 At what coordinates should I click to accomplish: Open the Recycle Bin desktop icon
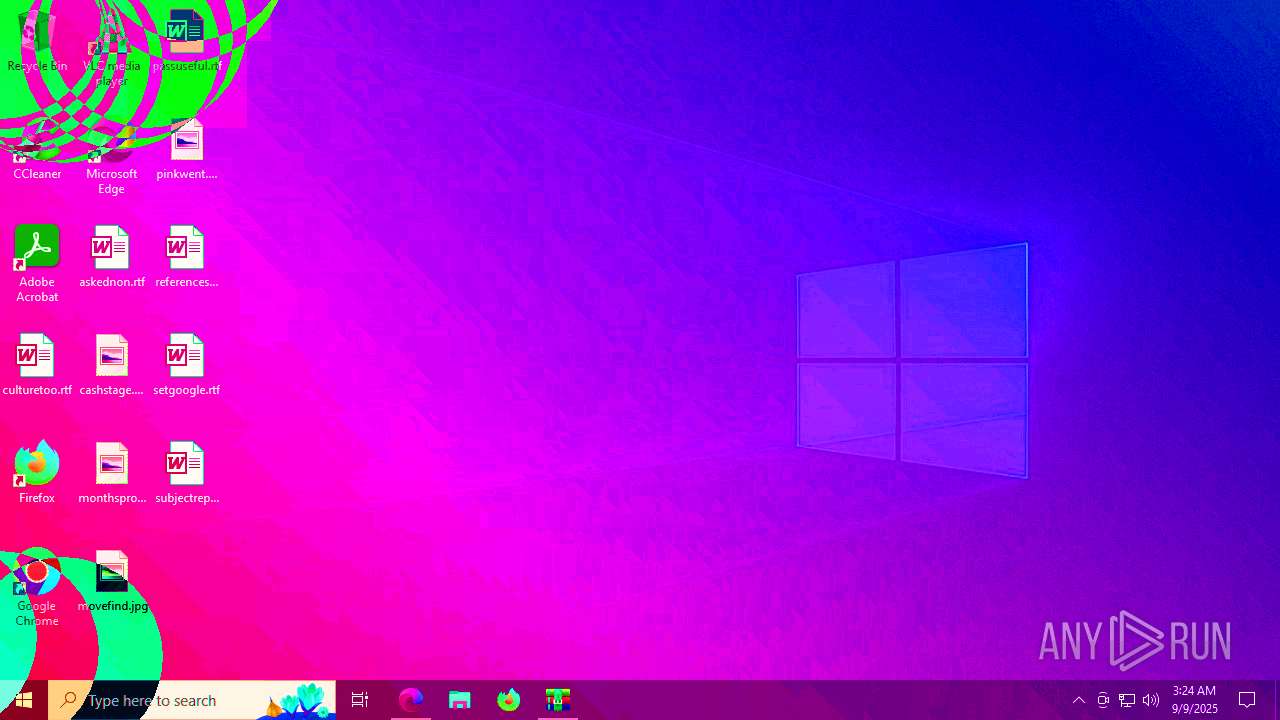pyautogui.click(x=37, y=40)
